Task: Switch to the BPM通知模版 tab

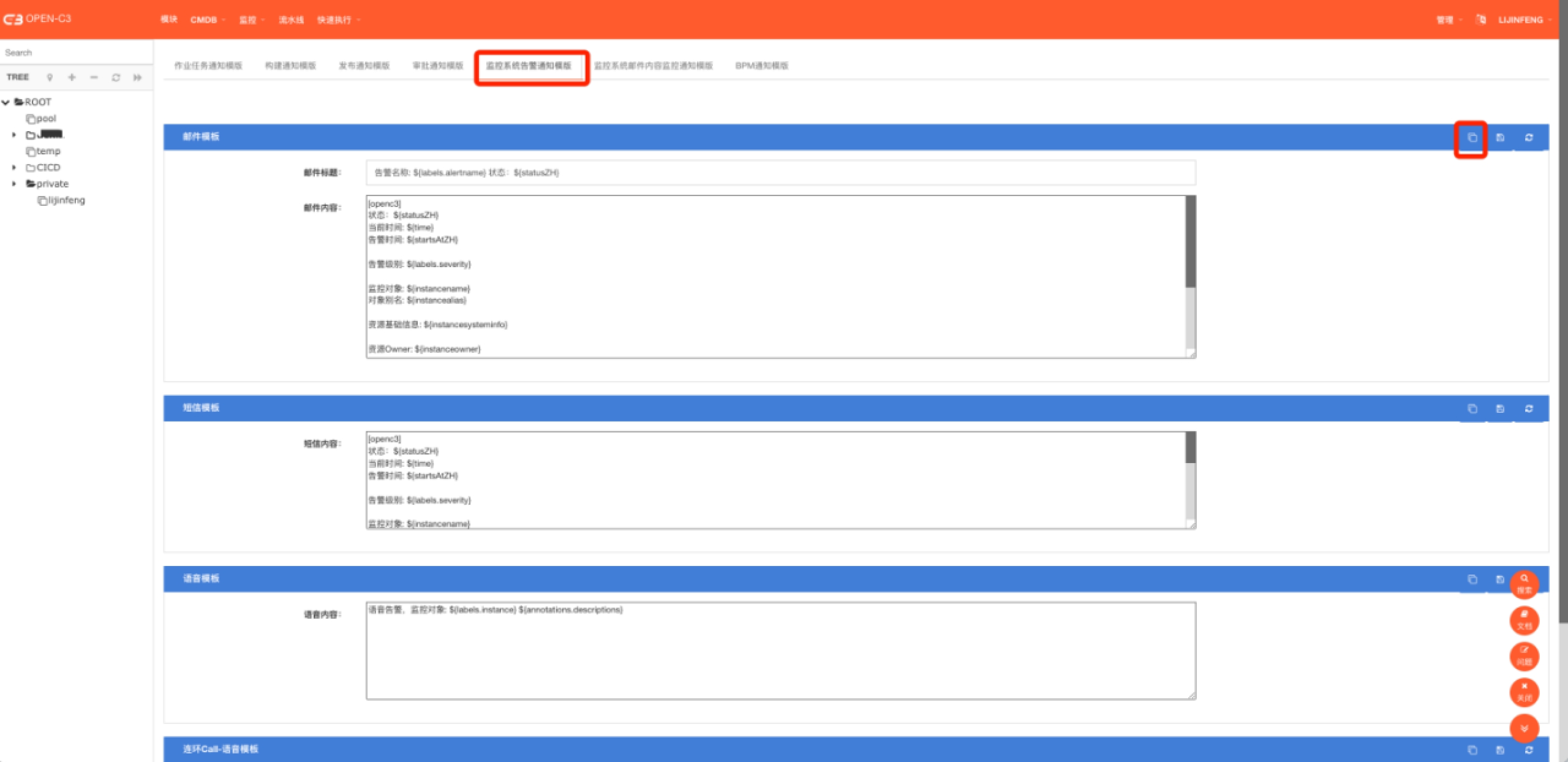Action: 761,66
